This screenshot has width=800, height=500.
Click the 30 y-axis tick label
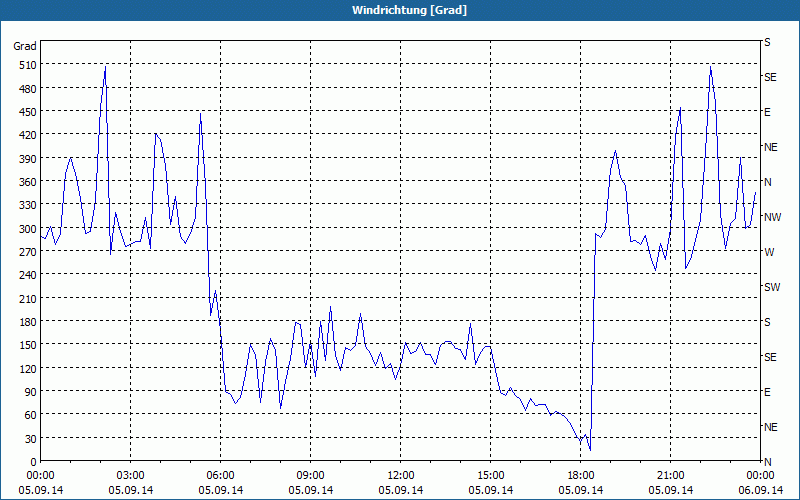[x=31, y=438]
